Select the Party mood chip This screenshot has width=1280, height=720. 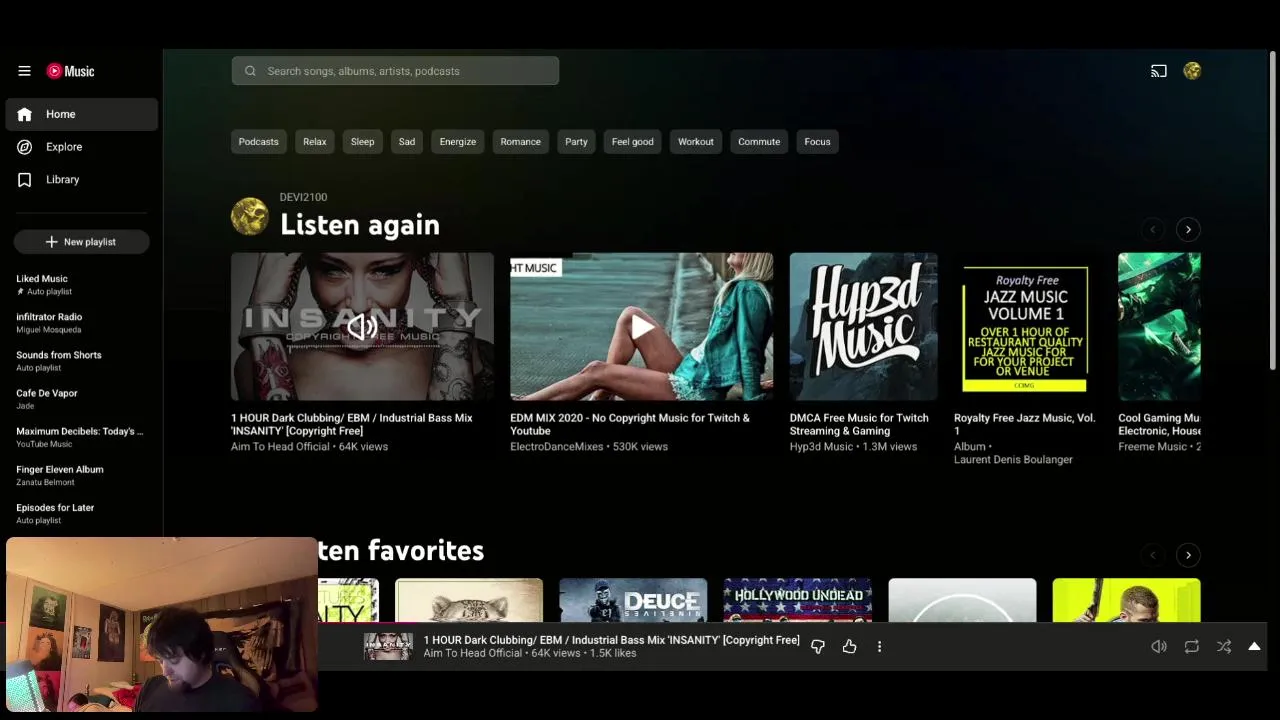(x=576, y=141)
